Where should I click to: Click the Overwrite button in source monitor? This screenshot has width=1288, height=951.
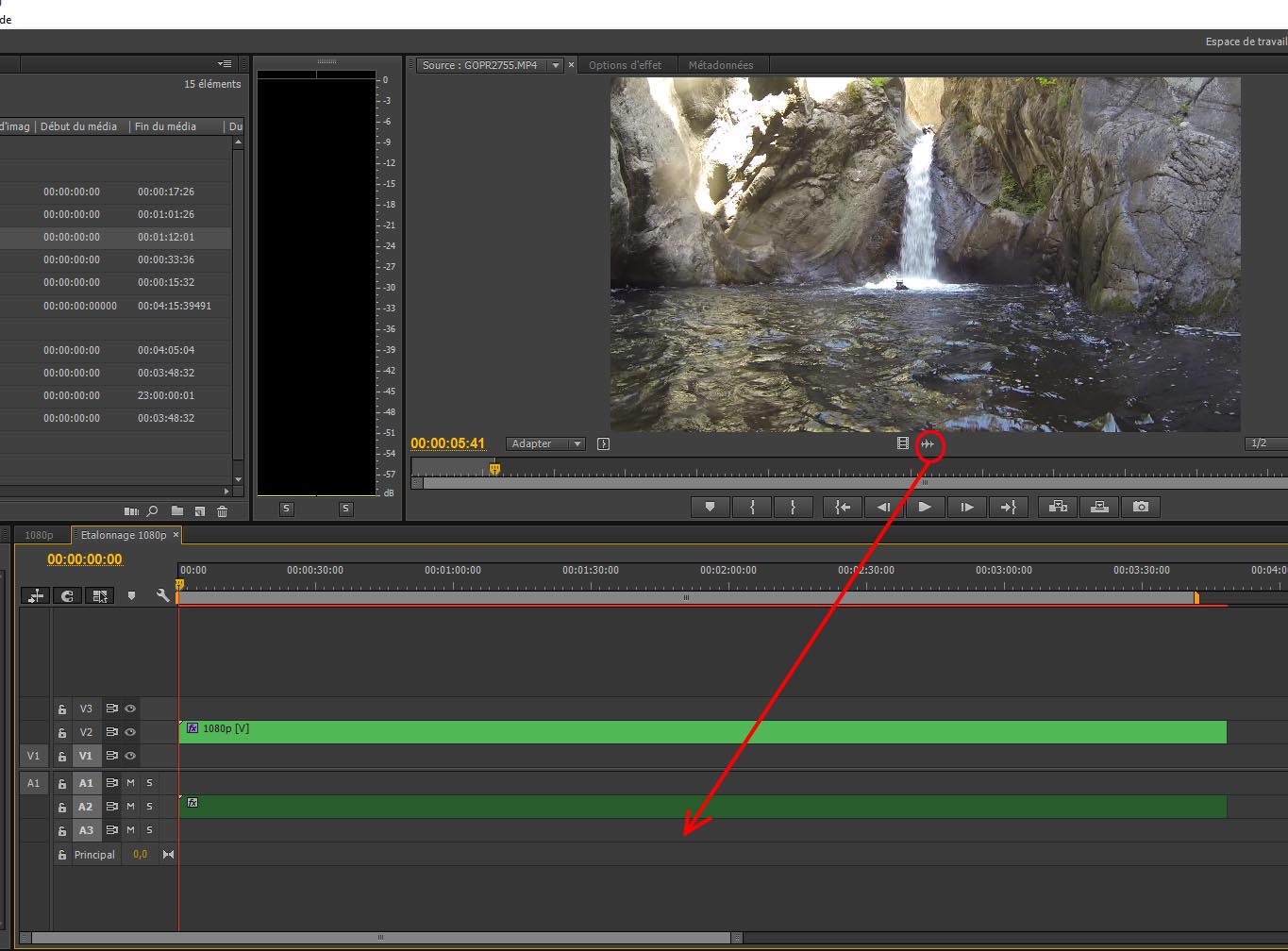(1099, 508)
